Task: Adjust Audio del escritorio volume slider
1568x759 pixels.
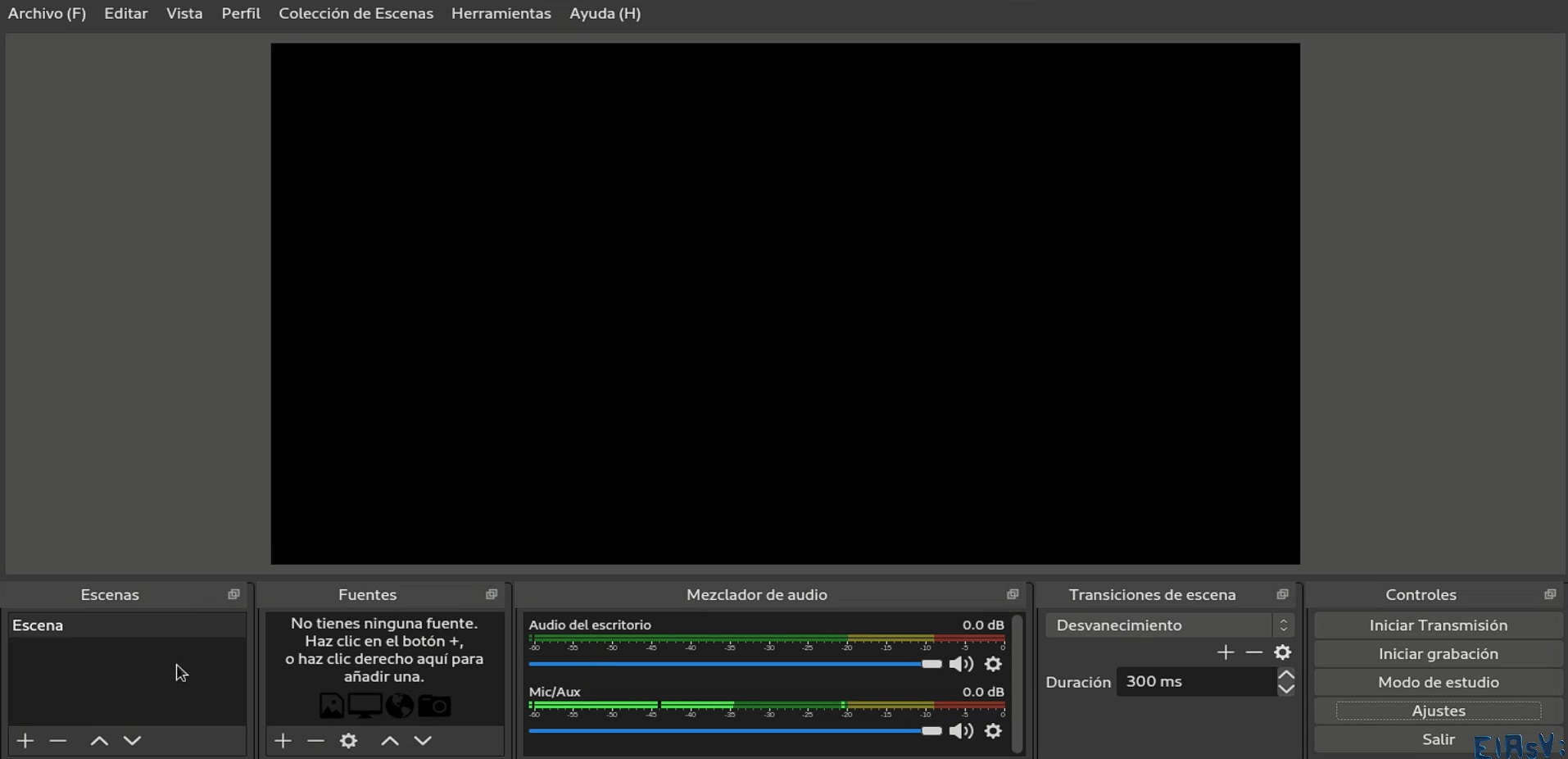Action: pos(735,664)
